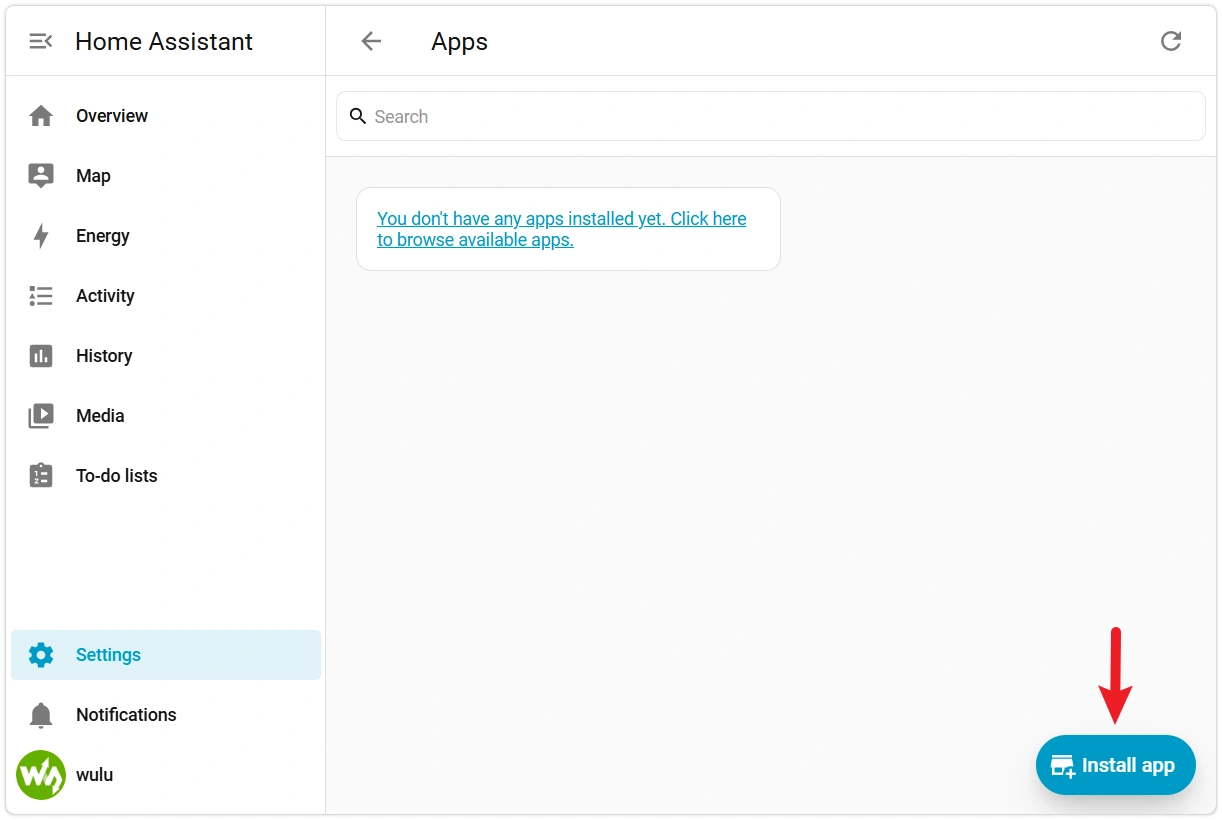Follow the browse available apps link
Screen dimensions: 1222x820
562,229
